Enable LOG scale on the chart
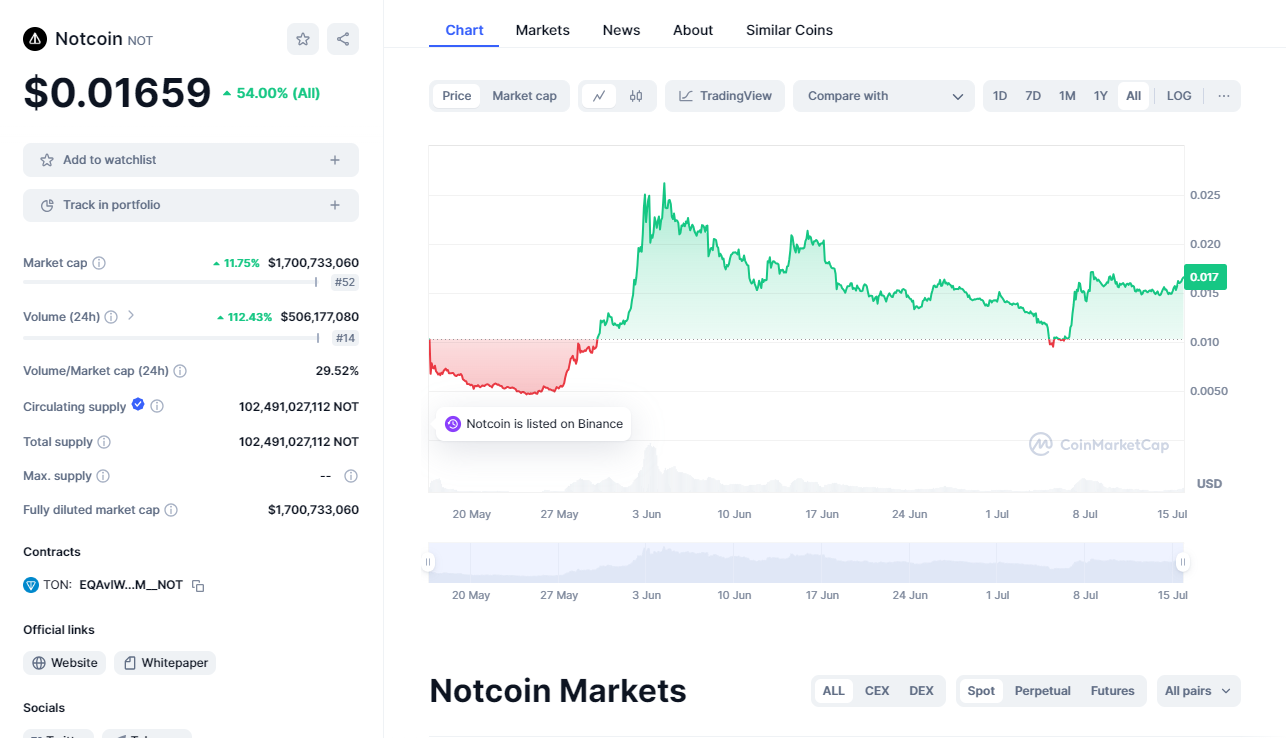The image size is (1286, 738). pyautogui.click(x=1178, y=95)
